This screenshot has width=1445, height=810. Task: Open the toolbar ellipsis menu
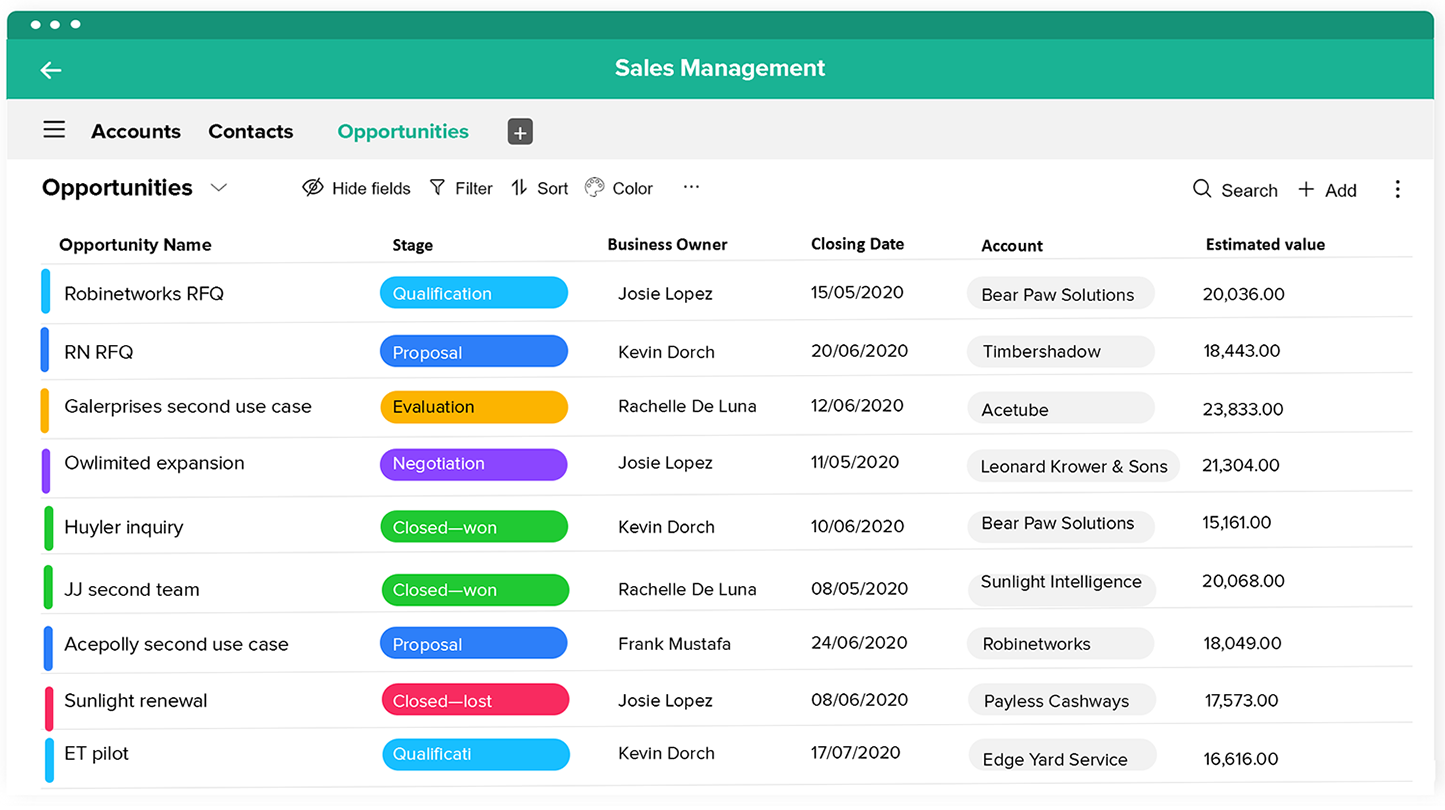691,187
